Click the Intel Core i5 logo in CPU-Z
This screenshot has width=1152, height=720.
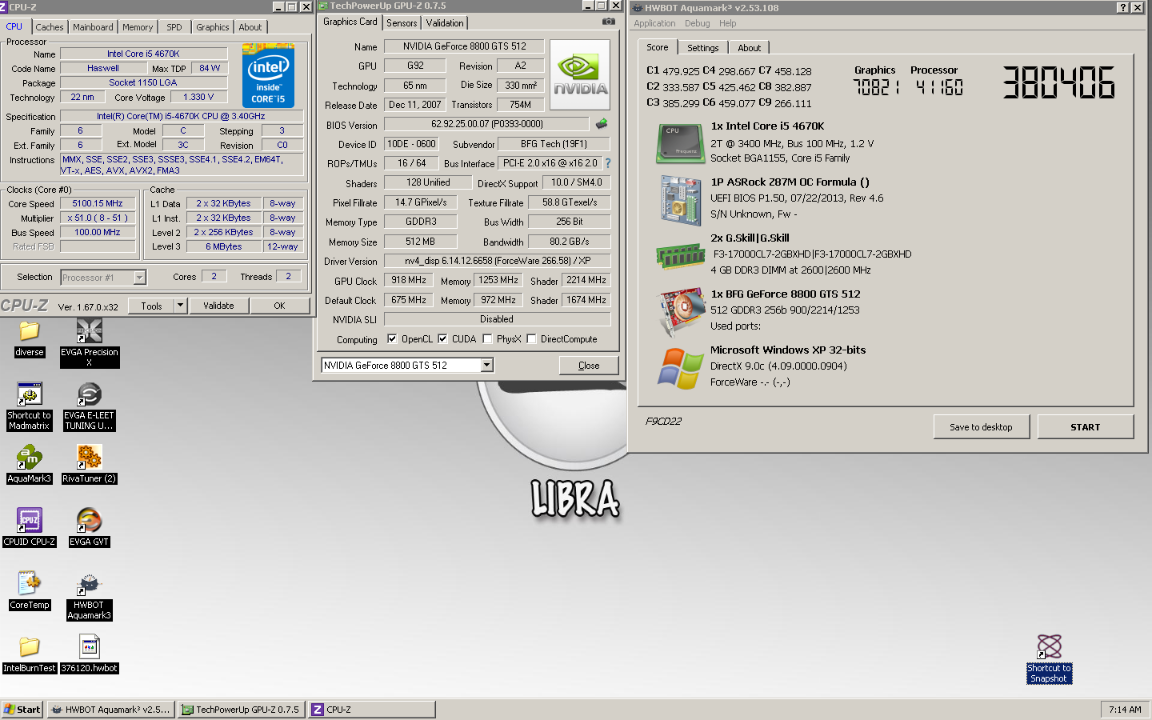pyautogui.click(x=268, y=76)
